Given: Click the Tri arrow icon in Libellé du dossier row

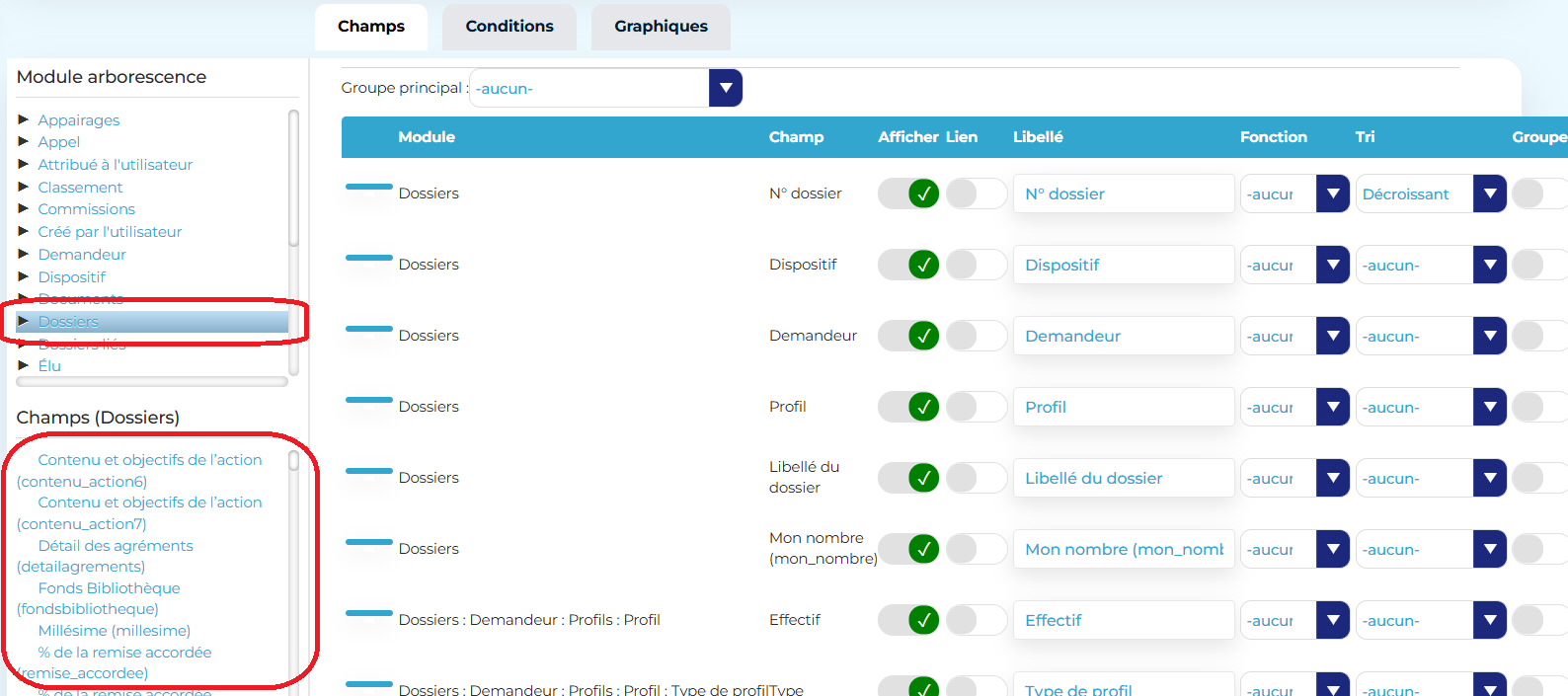Looking at the screenshot, I should click(x=1489, y=478).
